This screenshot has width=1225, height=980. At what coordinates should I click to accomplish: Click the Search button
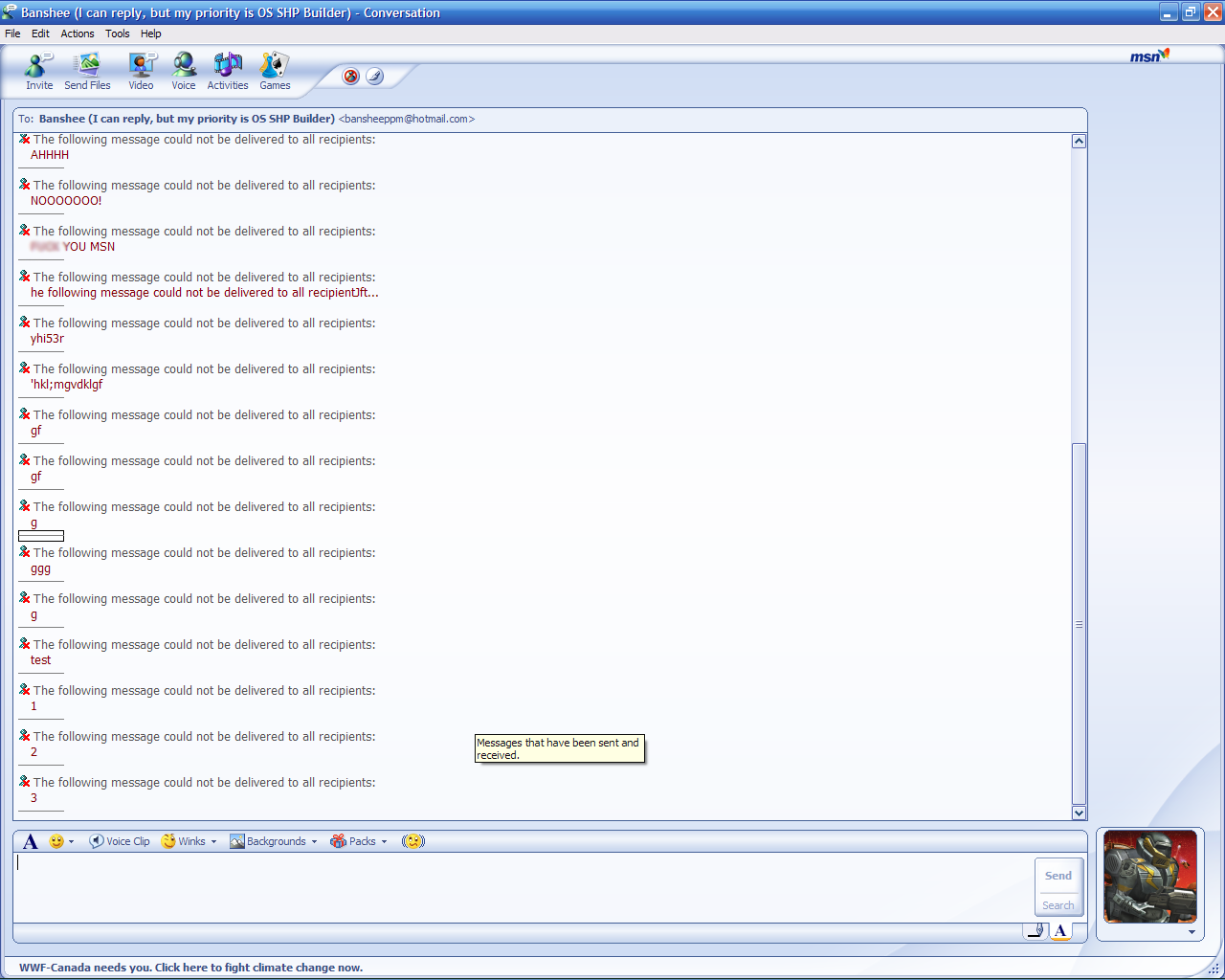(1058, 905)
